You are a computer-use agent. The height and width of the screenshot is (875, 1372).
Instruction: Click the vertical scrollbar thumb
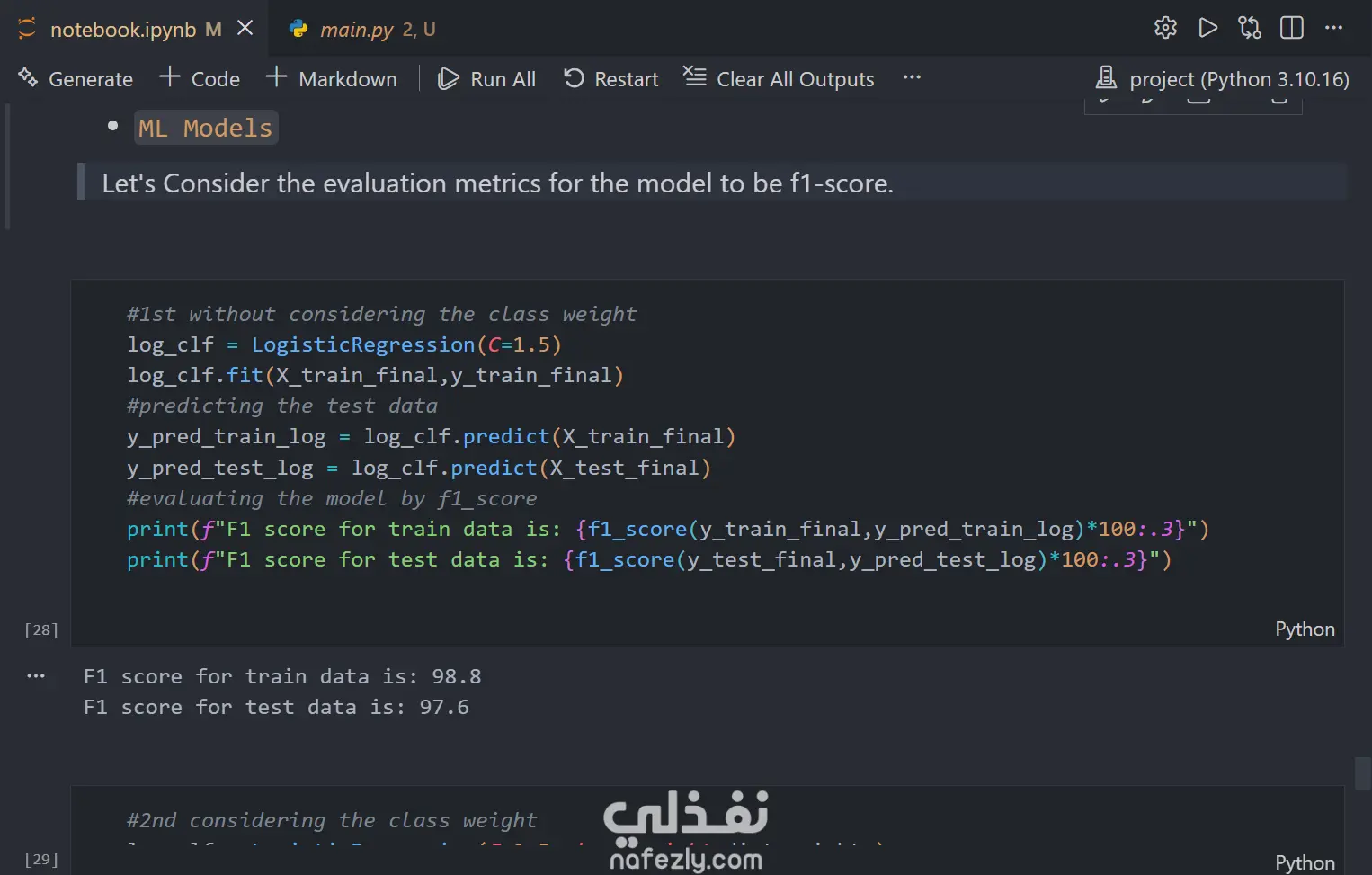[x=1362, y=773]
